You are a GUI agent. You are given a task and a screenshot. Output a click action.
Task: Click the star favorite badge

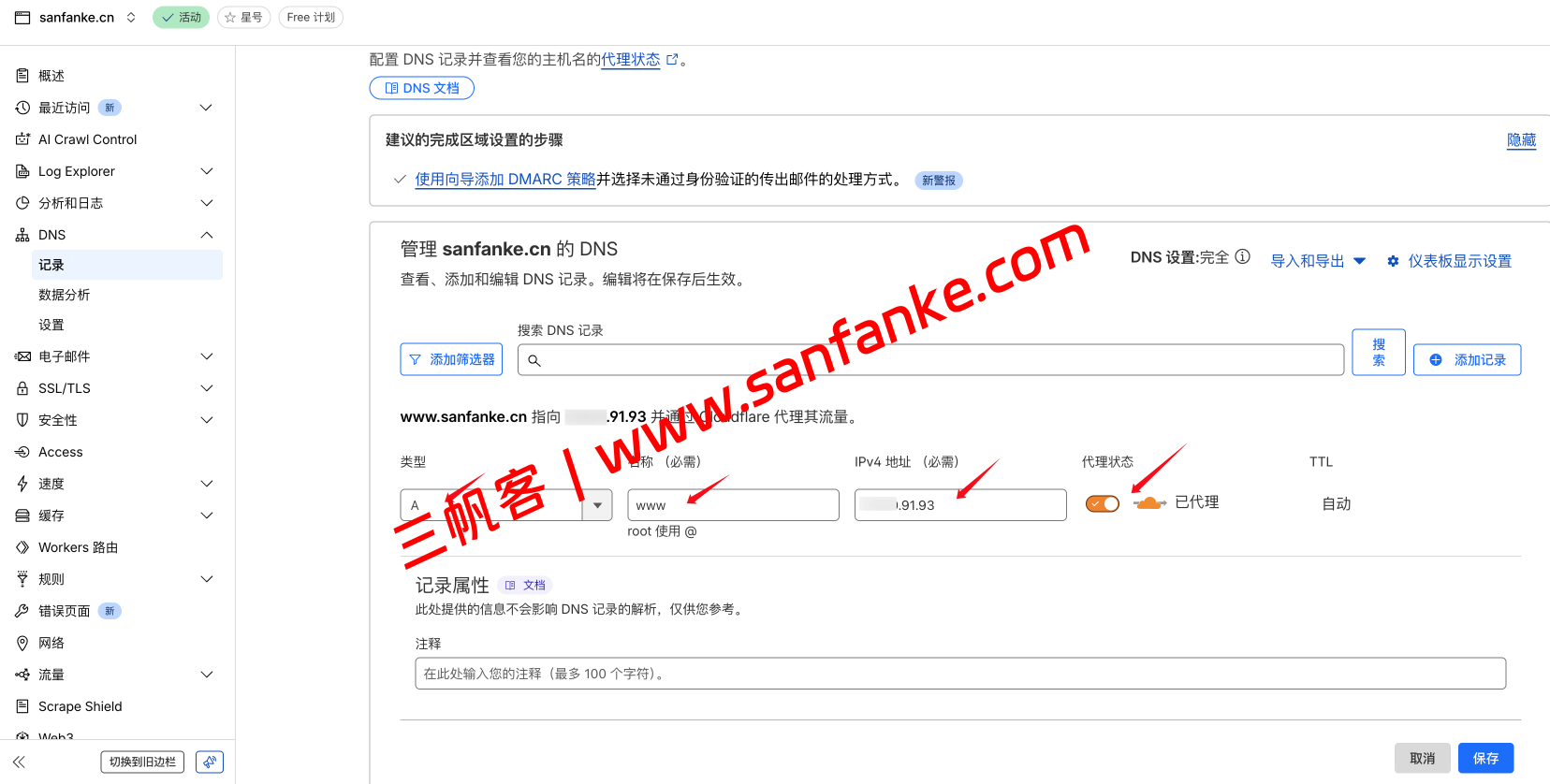[x=244, y=17]
